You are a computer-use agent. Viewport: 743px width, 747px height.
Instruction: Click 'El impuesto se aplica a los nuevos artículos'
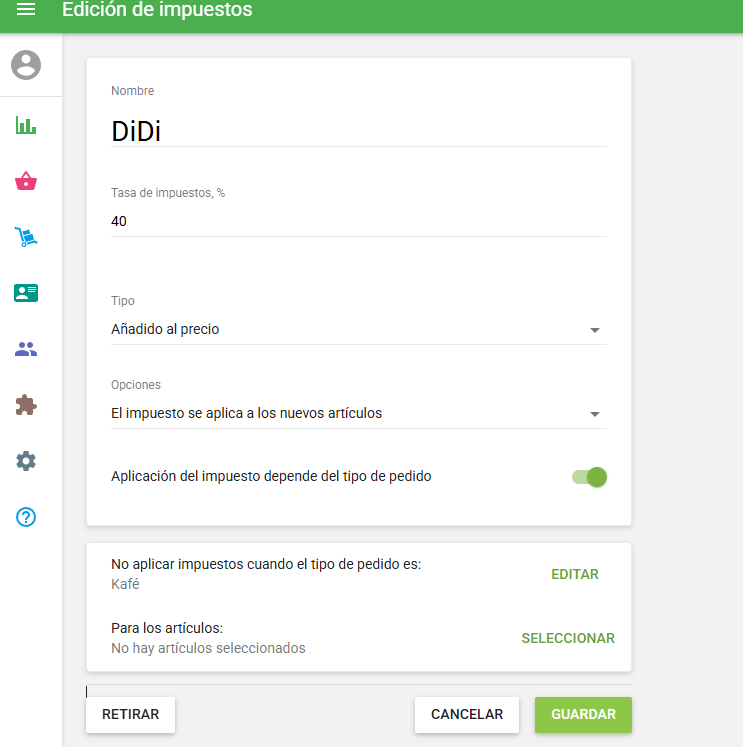tap(246, 413)
